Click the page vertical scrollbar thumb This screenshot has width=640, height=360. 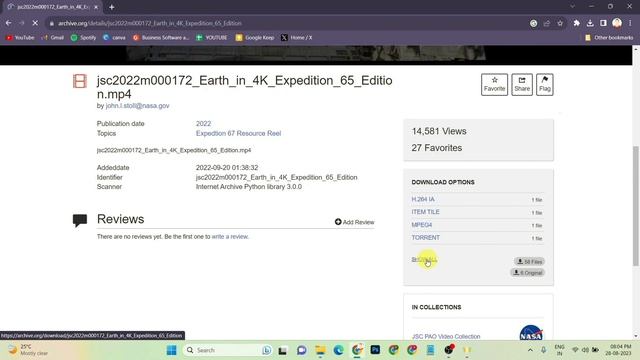click(636, 206)
